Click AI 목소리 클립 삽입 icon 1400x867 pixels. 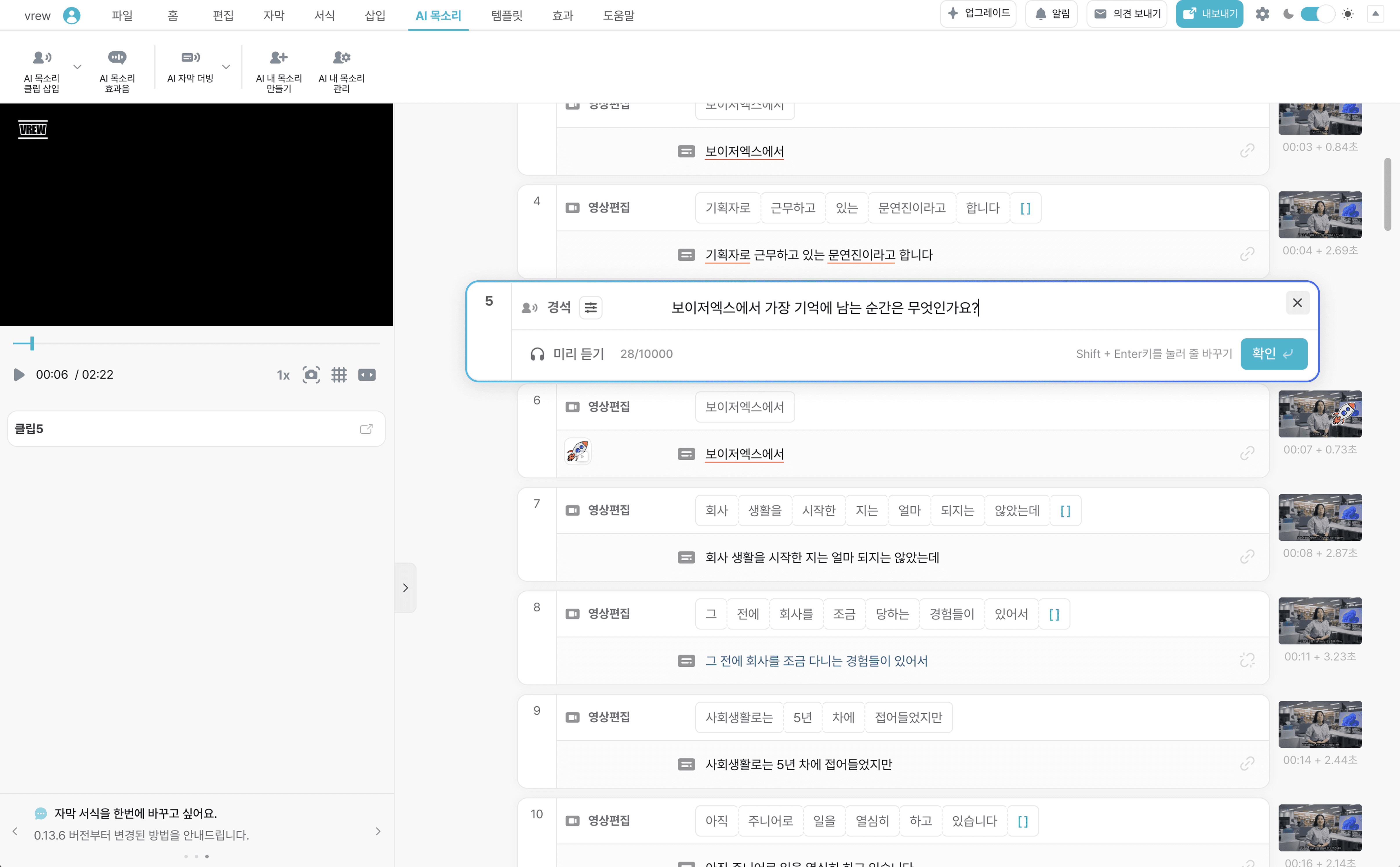pos(42,57)
